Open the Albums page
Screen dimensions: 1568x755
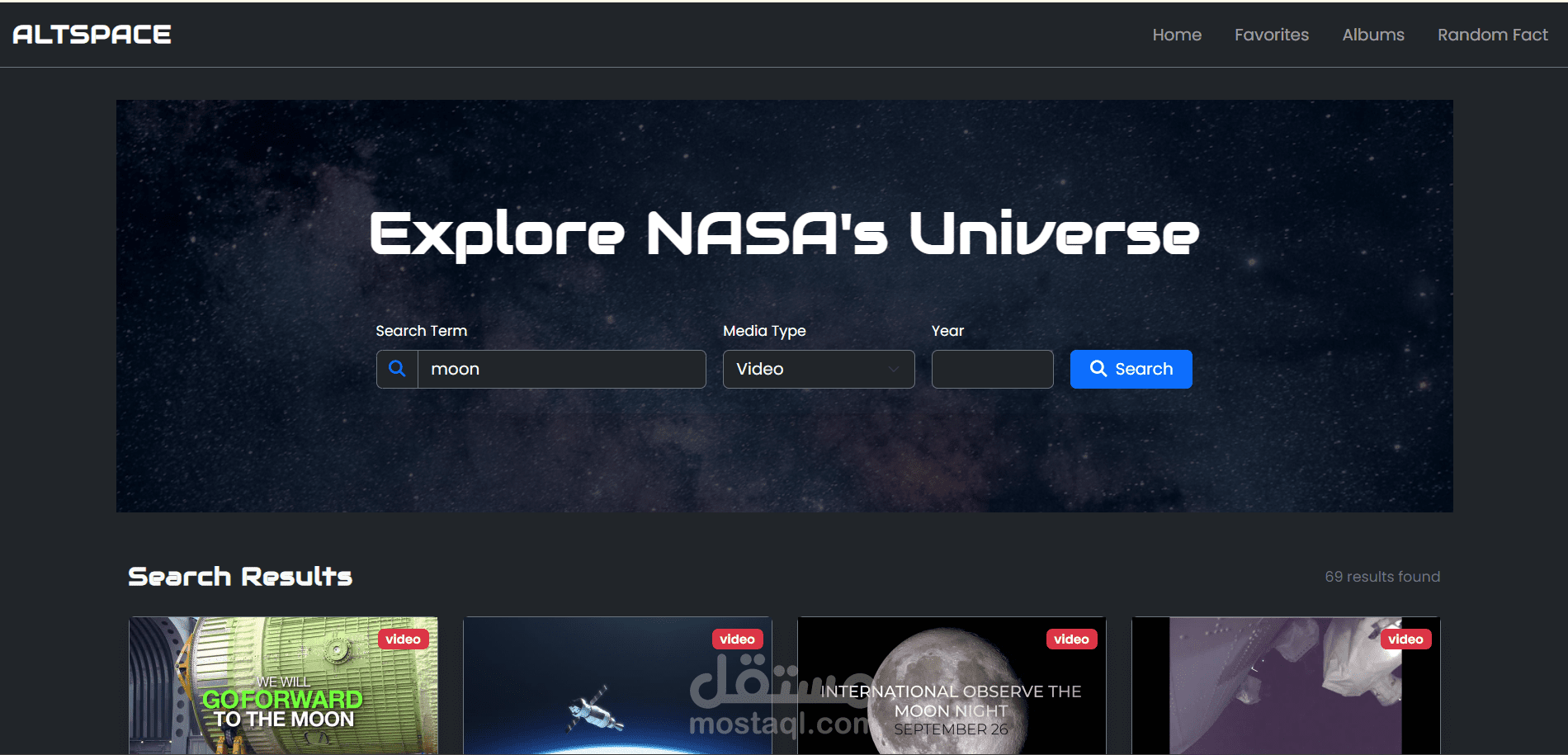(1373, 35)
